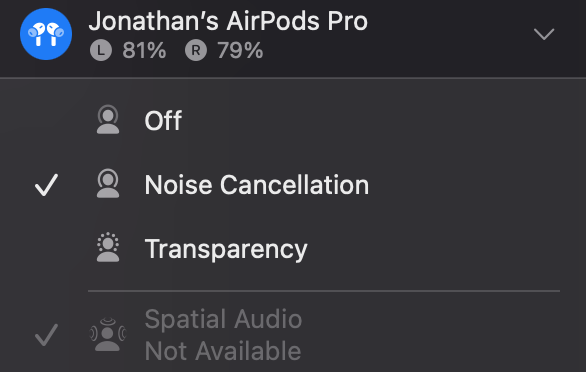586x372 pixels.
Task: Click the right earbud R battery indicator
Action: pyautogui.click(x=196, y=50)
